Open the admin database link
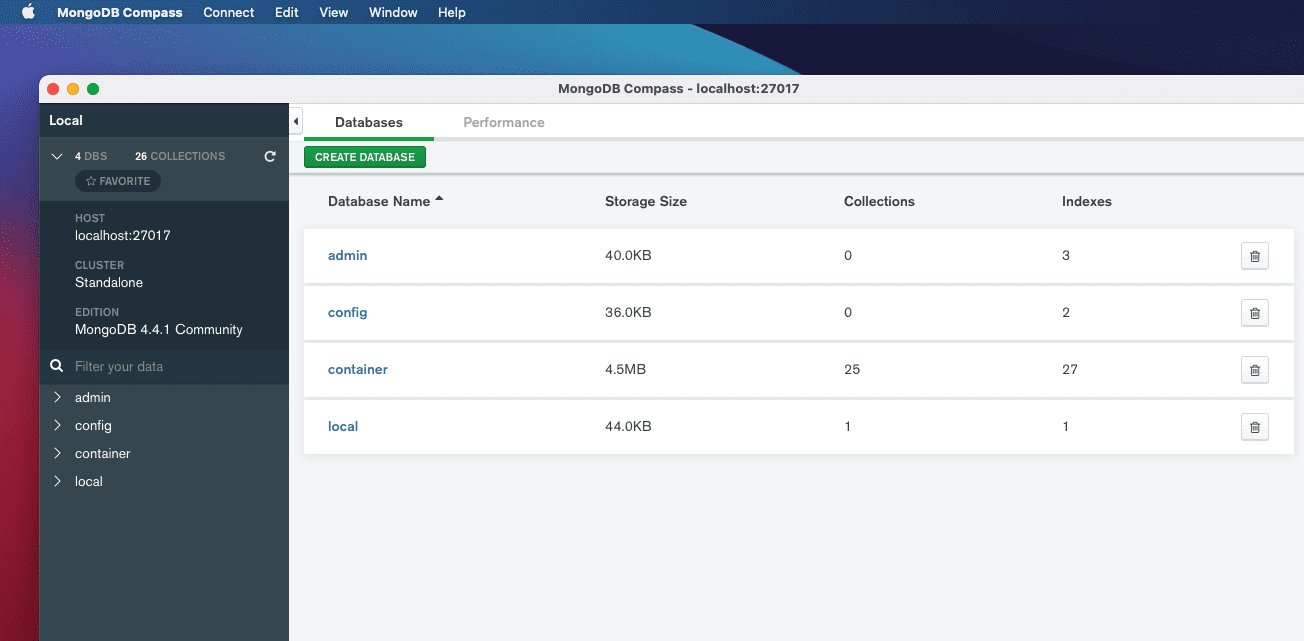 coord(347,255)
